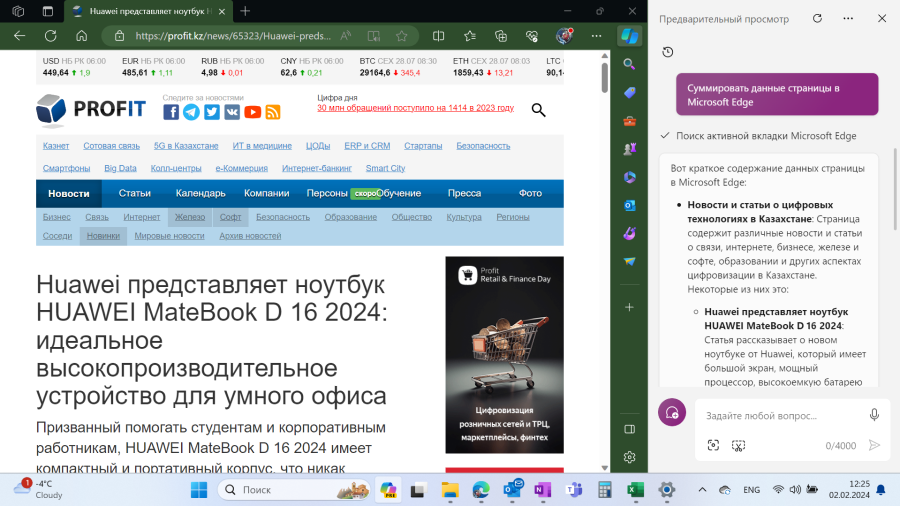Viewport: 900px width, 506px height.
Task: Open the Copilot sidebar icon
Action: (630, 36)
